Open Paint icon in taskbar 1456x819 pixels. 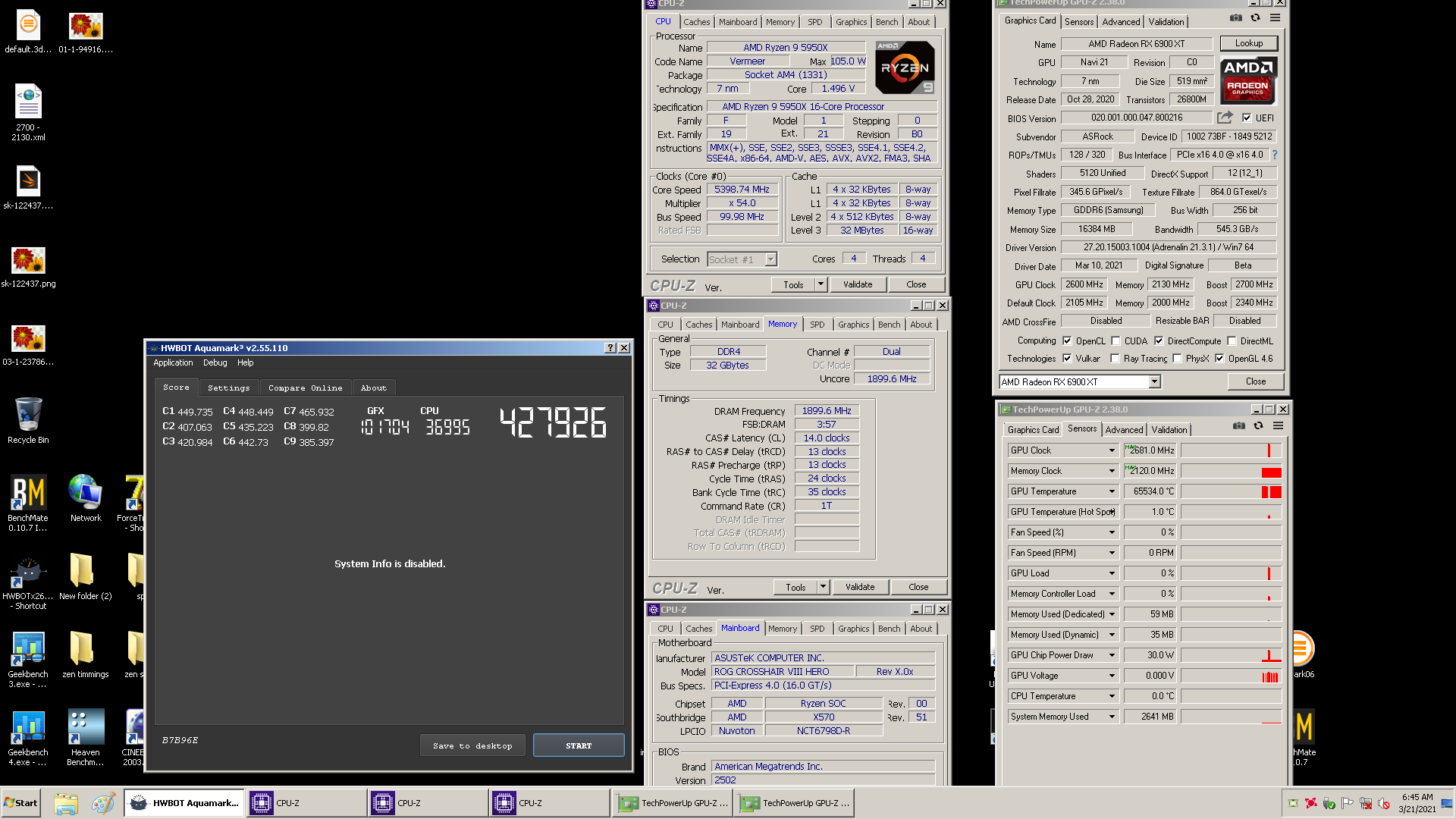(102, 803)
